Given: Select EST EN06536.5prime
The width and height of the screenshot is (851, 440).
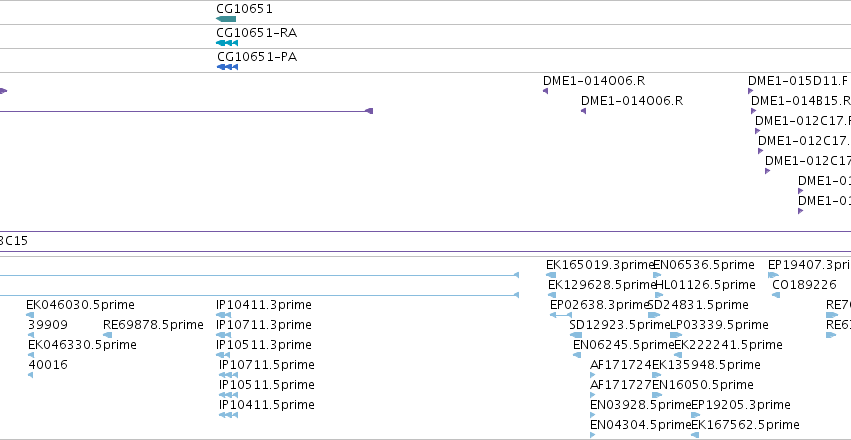Looking at the screenshot, I should pos(703,265).
